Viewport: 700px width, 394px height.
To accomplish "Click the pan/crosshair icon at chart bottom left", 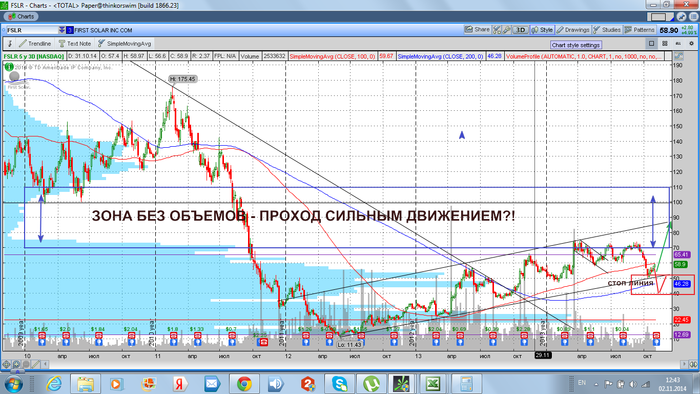I will 7,364.
